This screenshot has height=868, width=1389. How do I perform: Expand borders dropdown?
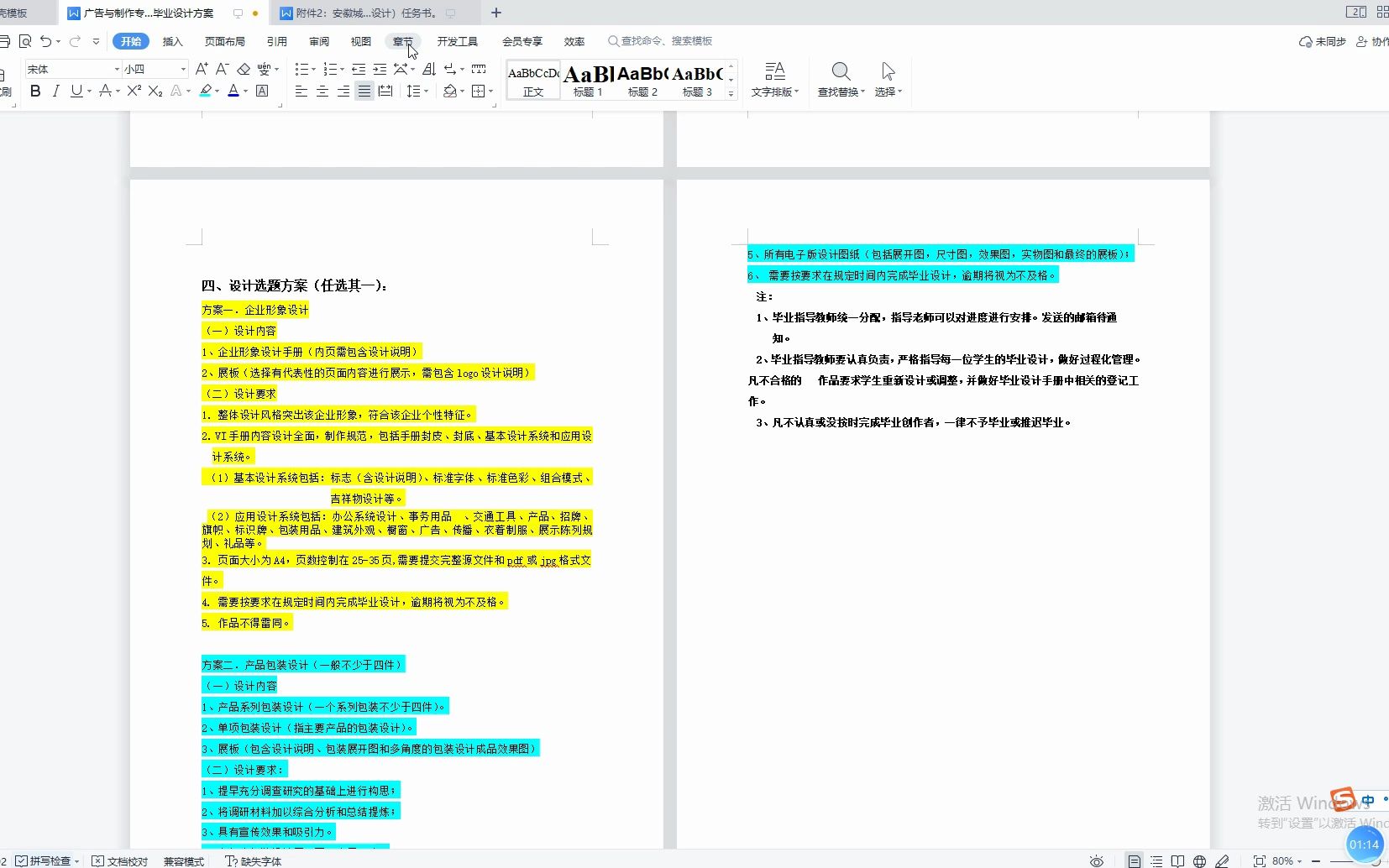[490, 92]
